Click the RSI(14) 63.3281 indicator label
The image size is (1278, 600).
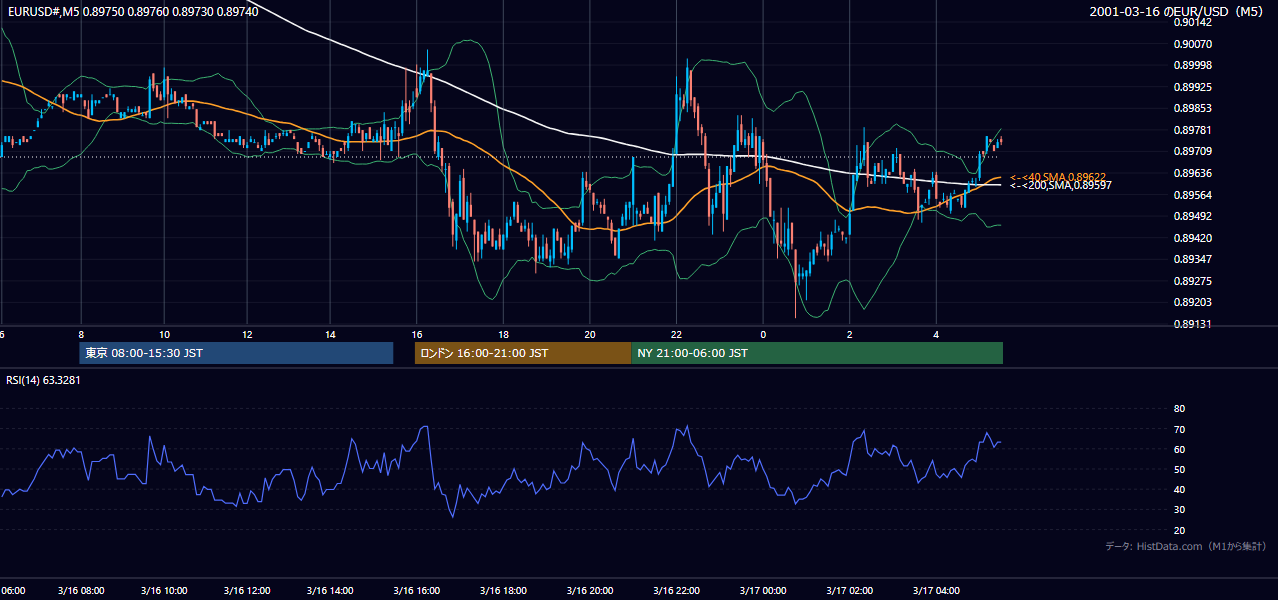(43, 380)
